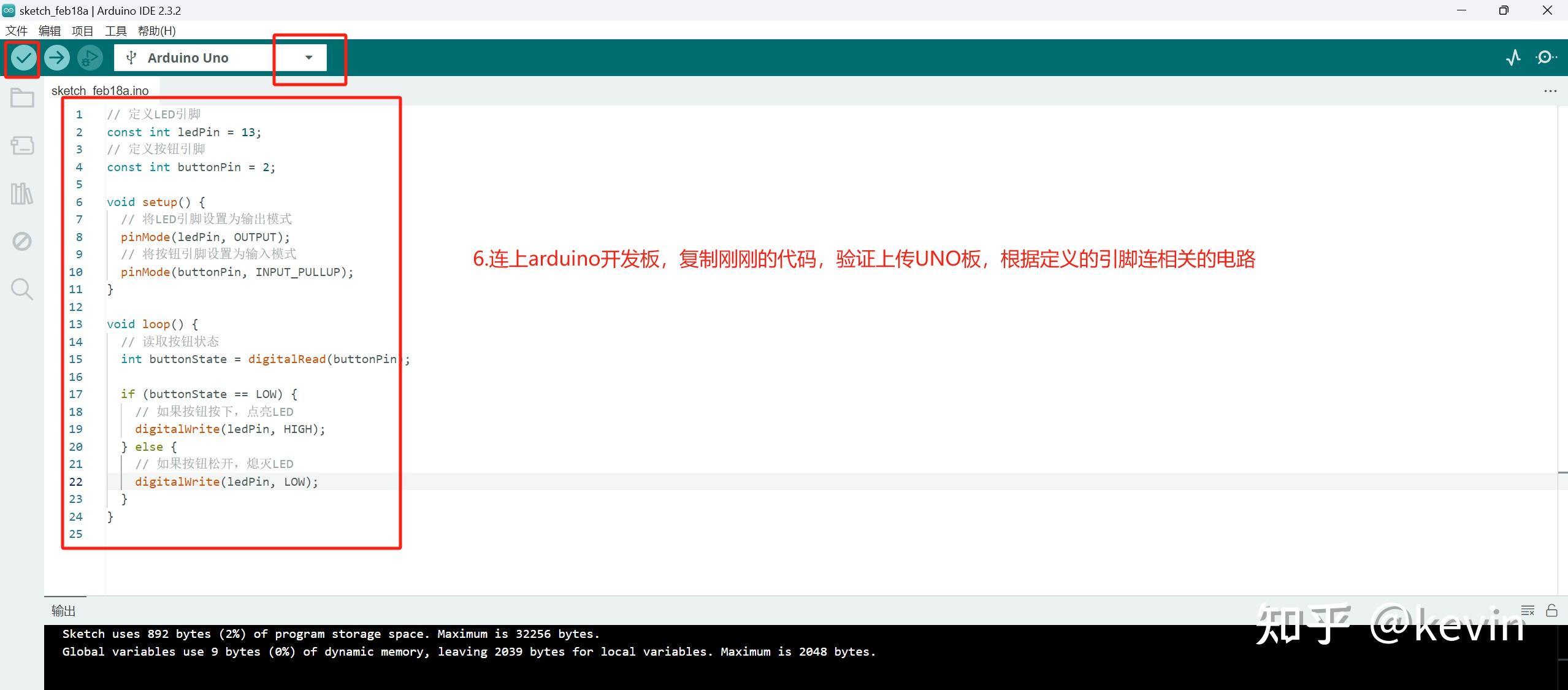Open the Serial Monitor
Viewport: 1568px width, 690px height.
1546,57
